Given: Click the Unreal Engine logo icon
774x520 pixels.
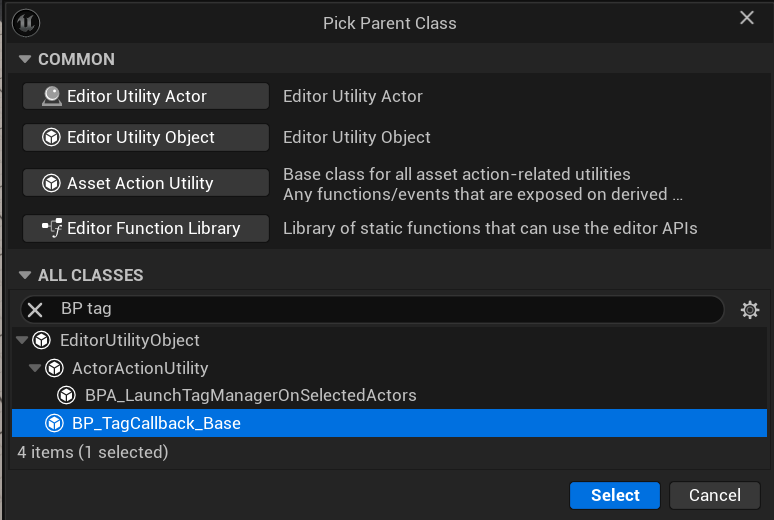Looking at the screenshot, I should pos(26,22).
